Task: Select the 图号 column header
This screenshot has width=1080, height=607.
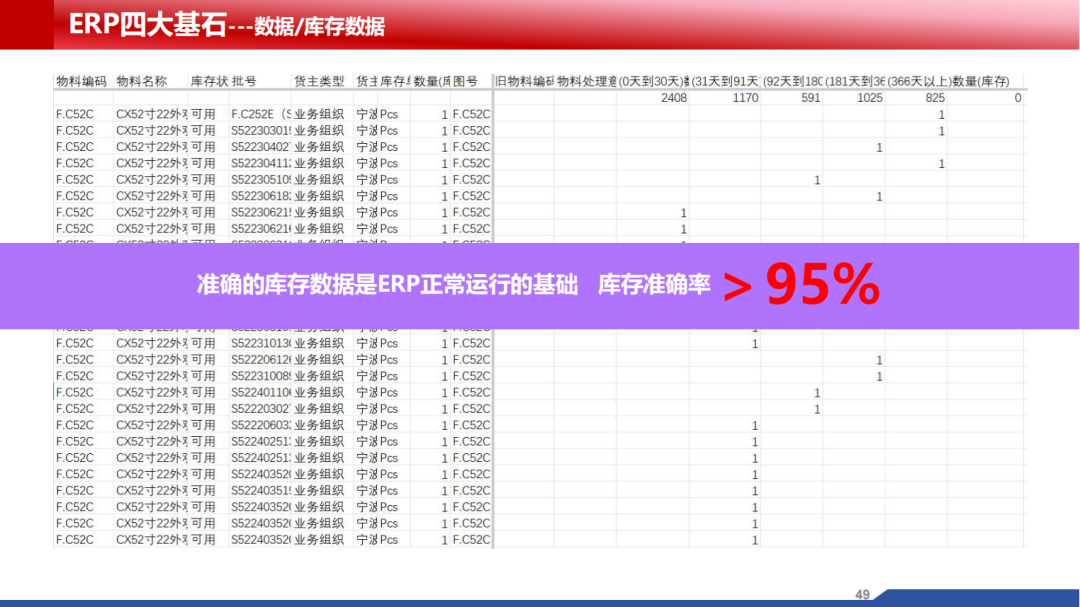Action: tap(466, 81)
